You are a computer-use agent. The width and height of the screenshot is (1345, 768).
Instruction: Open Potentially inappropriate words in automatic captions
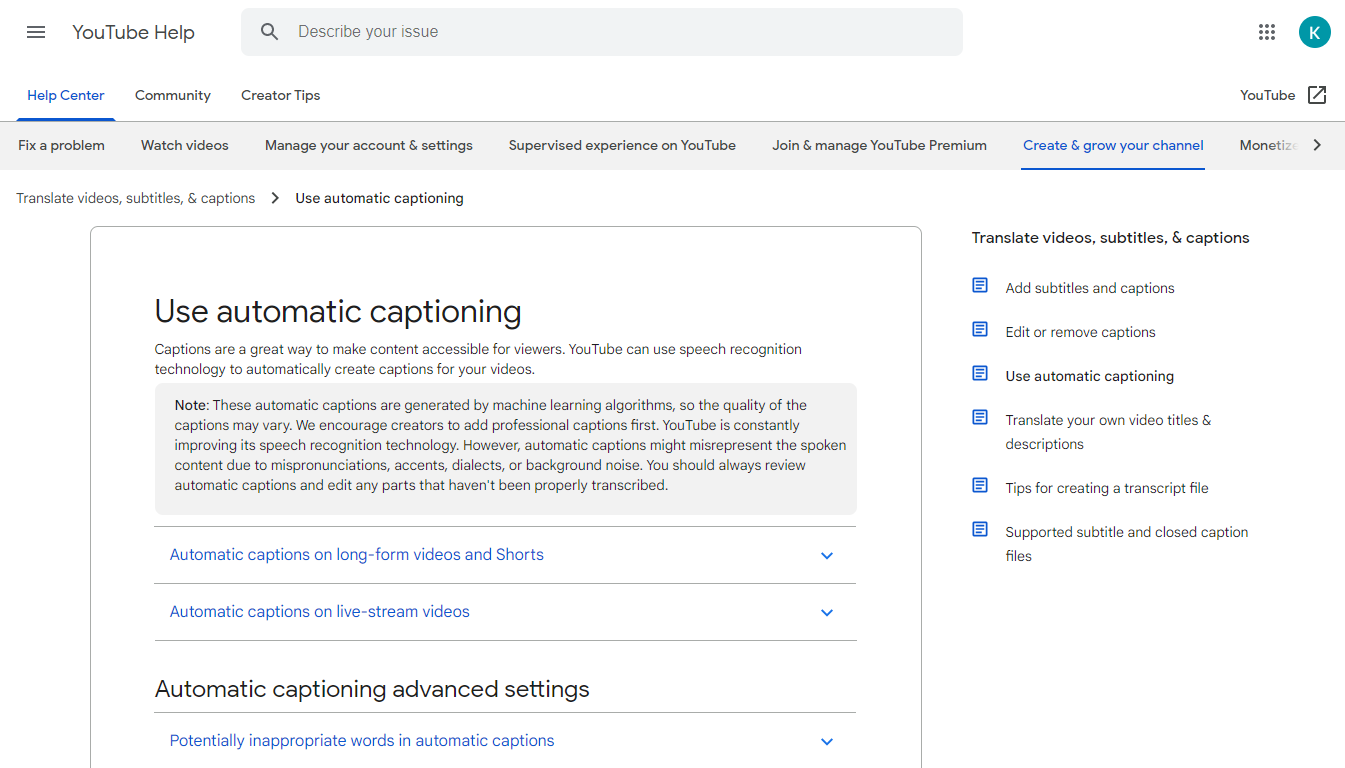362,741
